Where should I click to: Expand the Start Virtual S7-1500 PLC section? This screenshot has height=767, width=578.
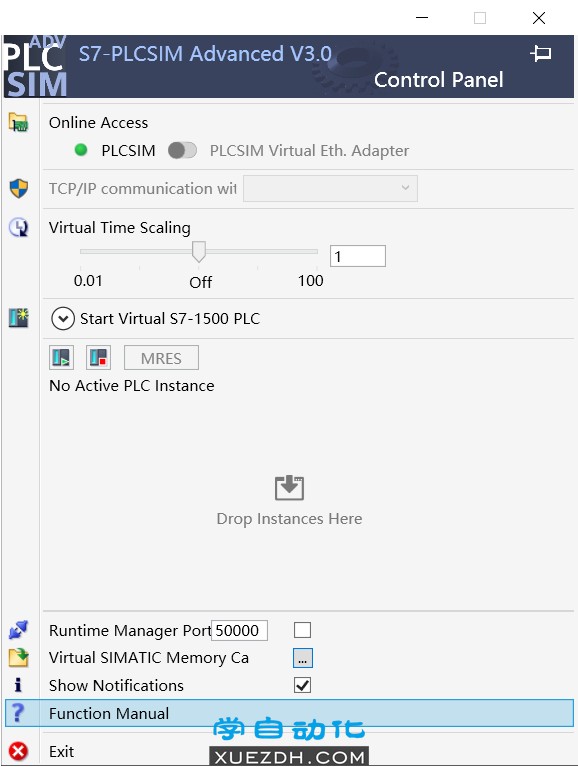[x=63, y=318]
